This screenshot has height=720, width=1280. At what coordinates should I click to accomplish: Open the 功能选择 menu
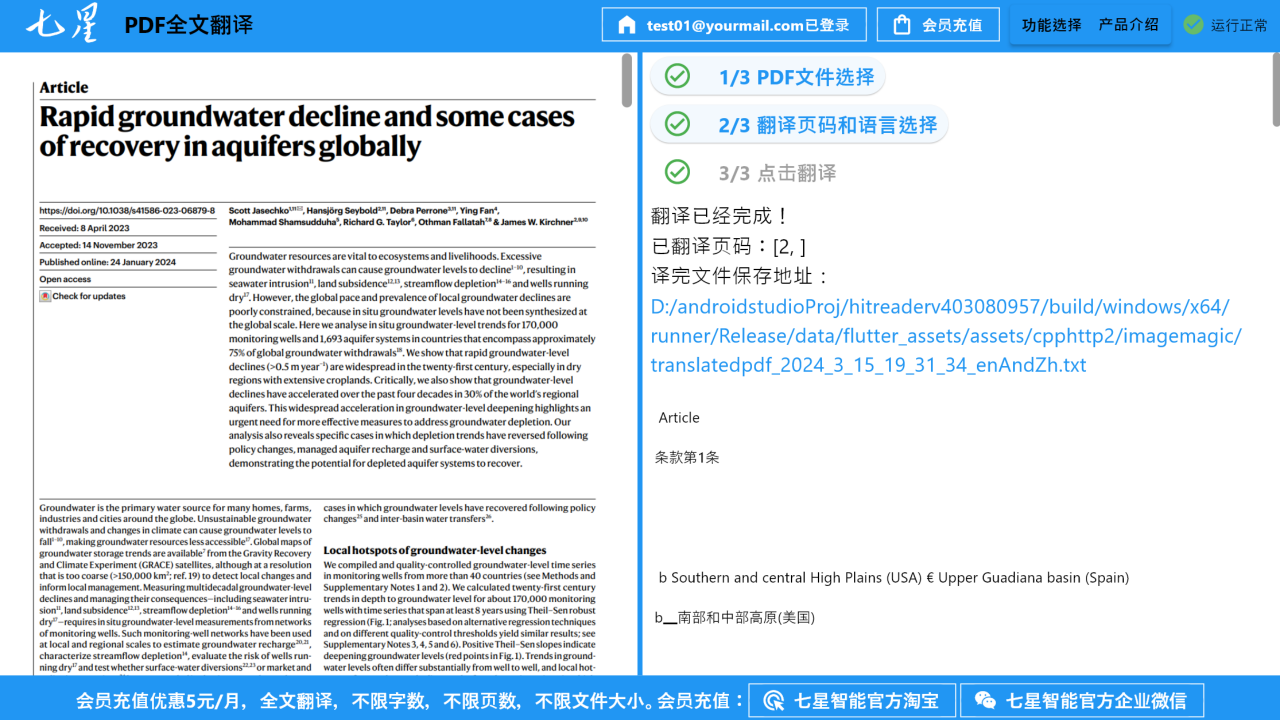tap(1051, 25)
